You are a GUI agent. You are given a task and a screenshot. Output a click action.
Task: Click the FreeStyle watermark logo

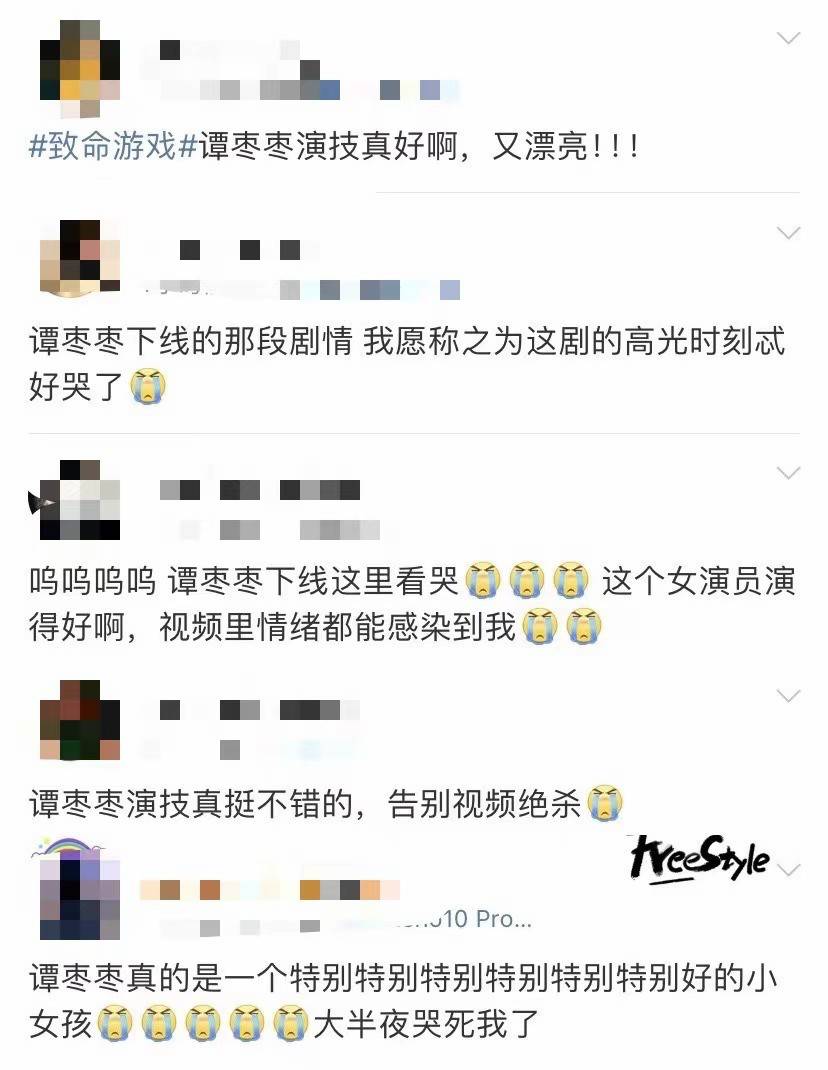700,858
